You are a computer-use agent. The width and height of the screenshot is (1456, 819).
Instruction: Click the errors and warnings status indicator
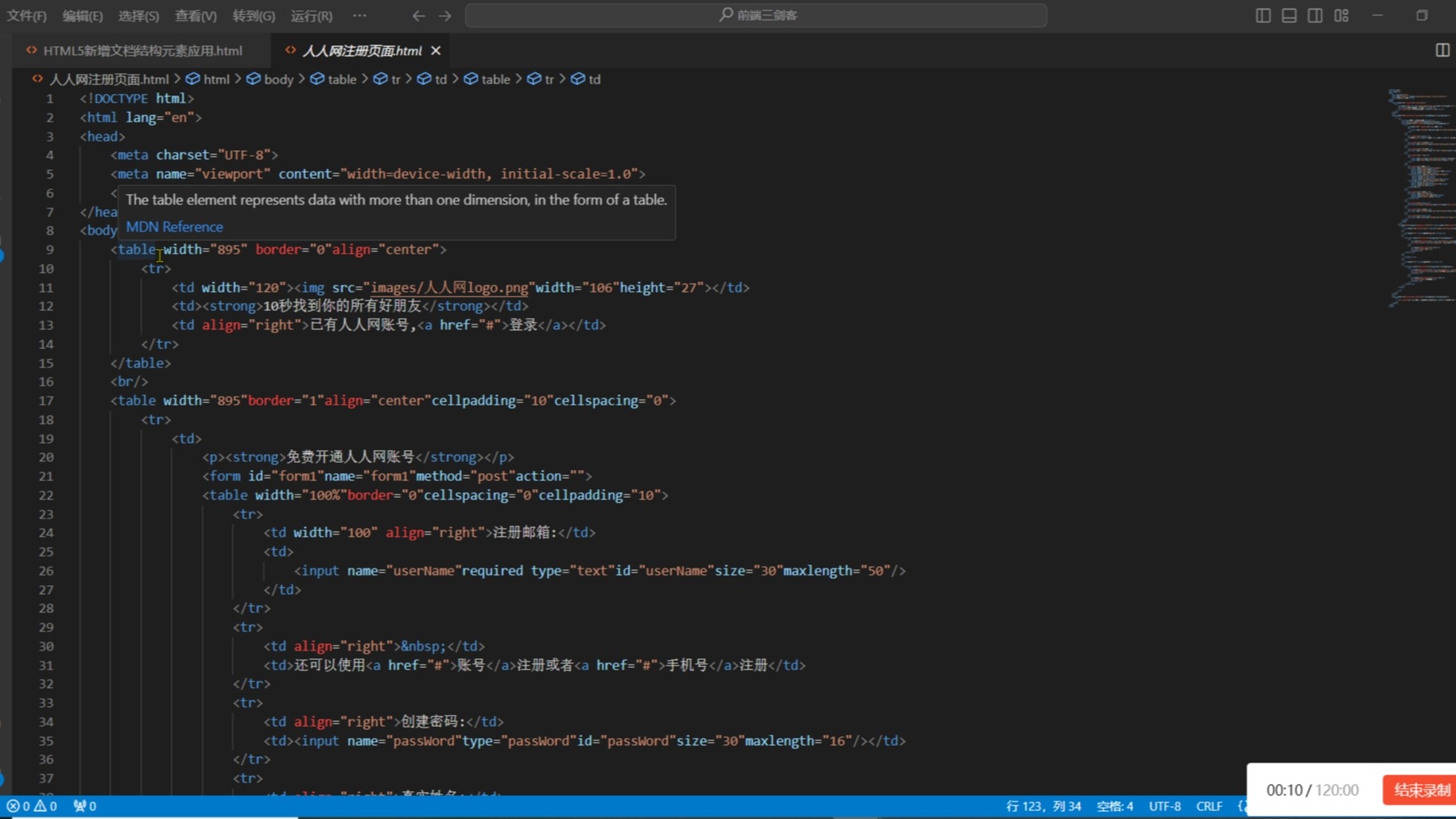coord(32,805)
